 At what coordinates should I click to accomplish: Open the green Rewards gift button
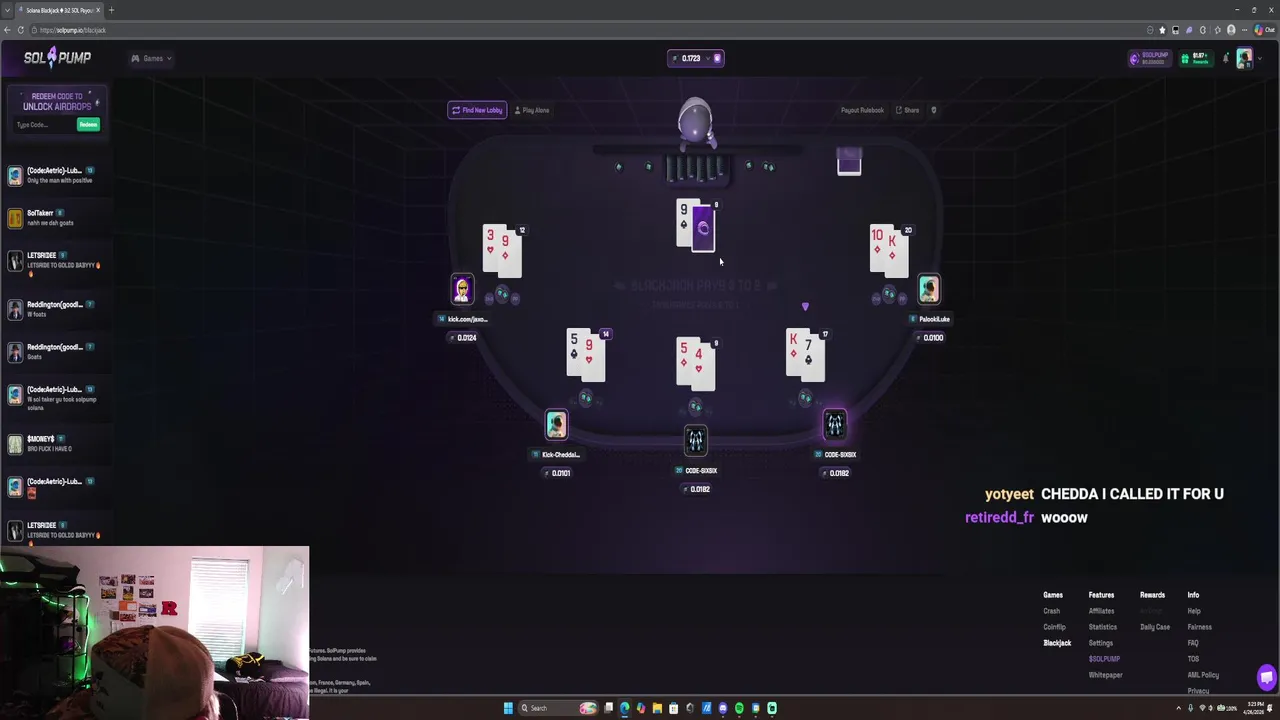(x=1195, y=58)
